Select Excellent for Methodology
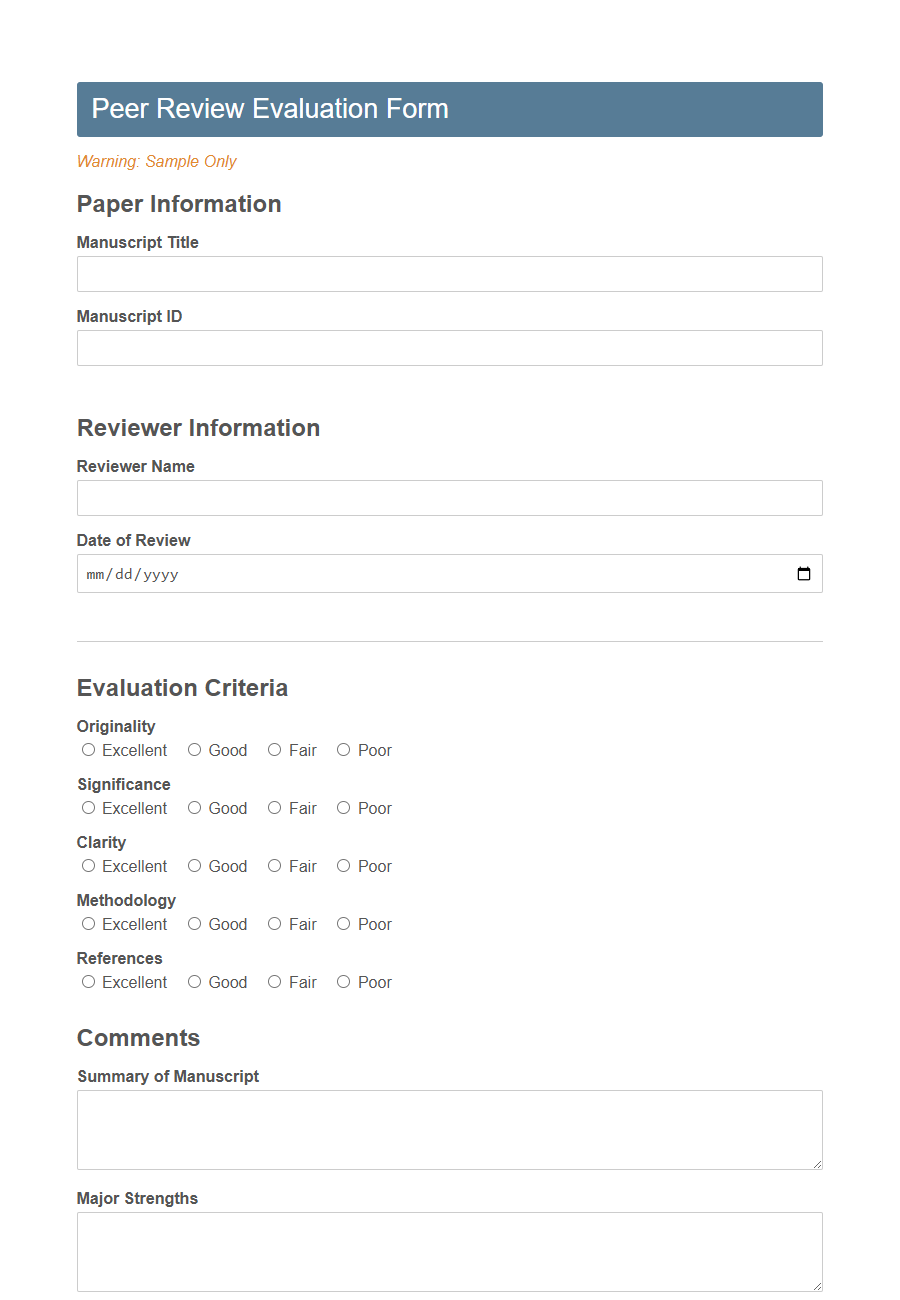The height and width of the screenshot is (1300, 900). tap(88, 923)
